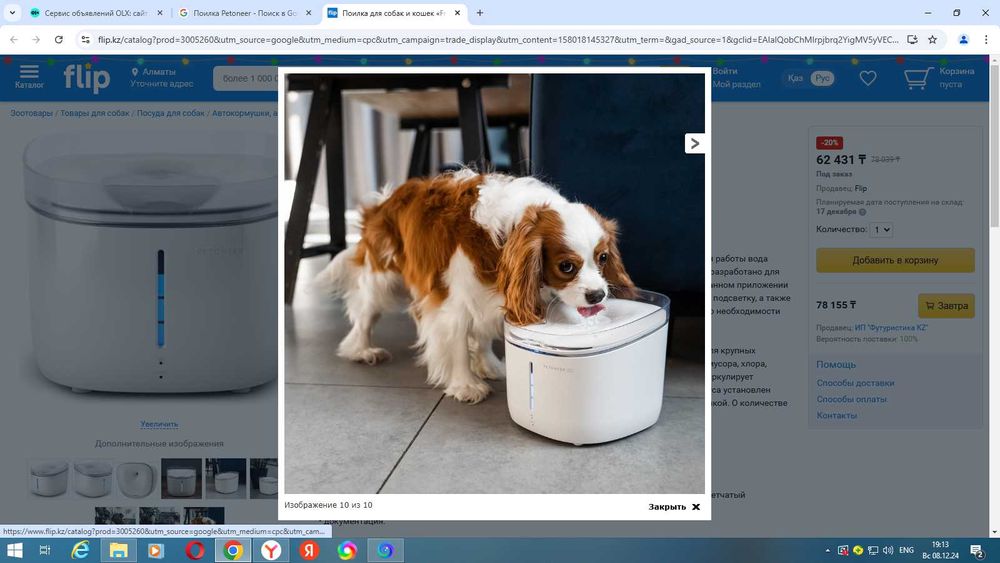Open a new browser tab
Screen dimensions: 1000x563
480,13
